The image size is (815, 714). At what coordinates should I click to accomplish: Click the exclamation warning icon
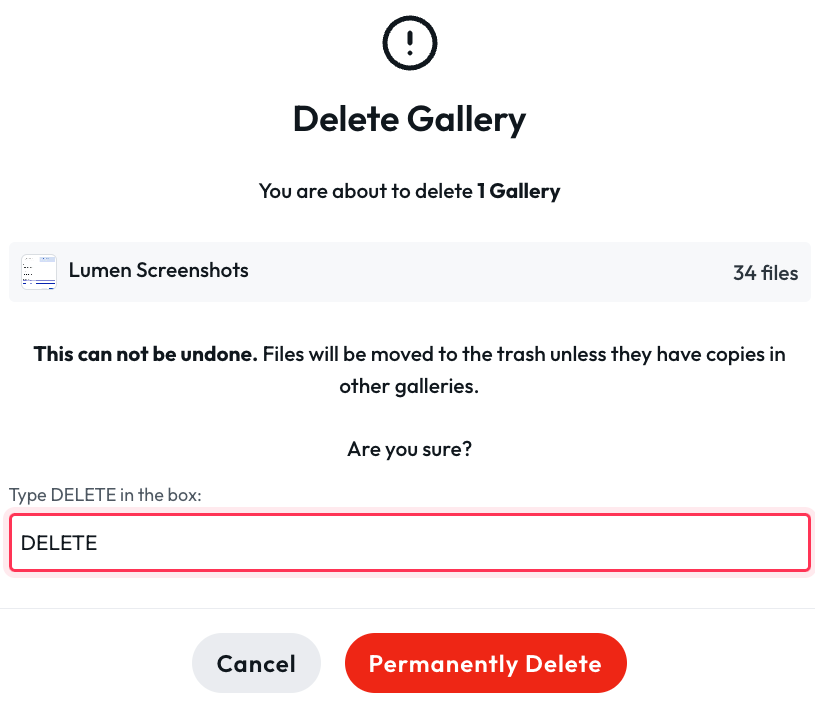pos(410,43)
